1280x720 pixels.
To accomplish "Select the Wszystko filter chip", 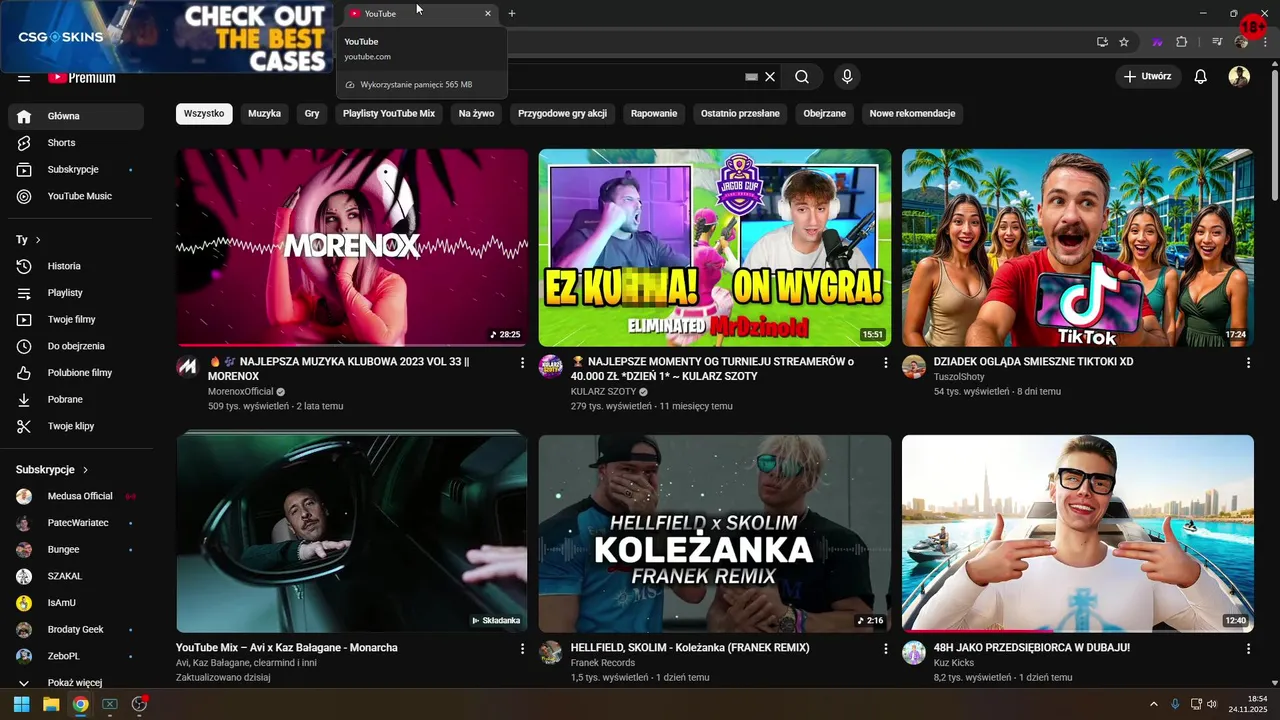I will 204,114.
